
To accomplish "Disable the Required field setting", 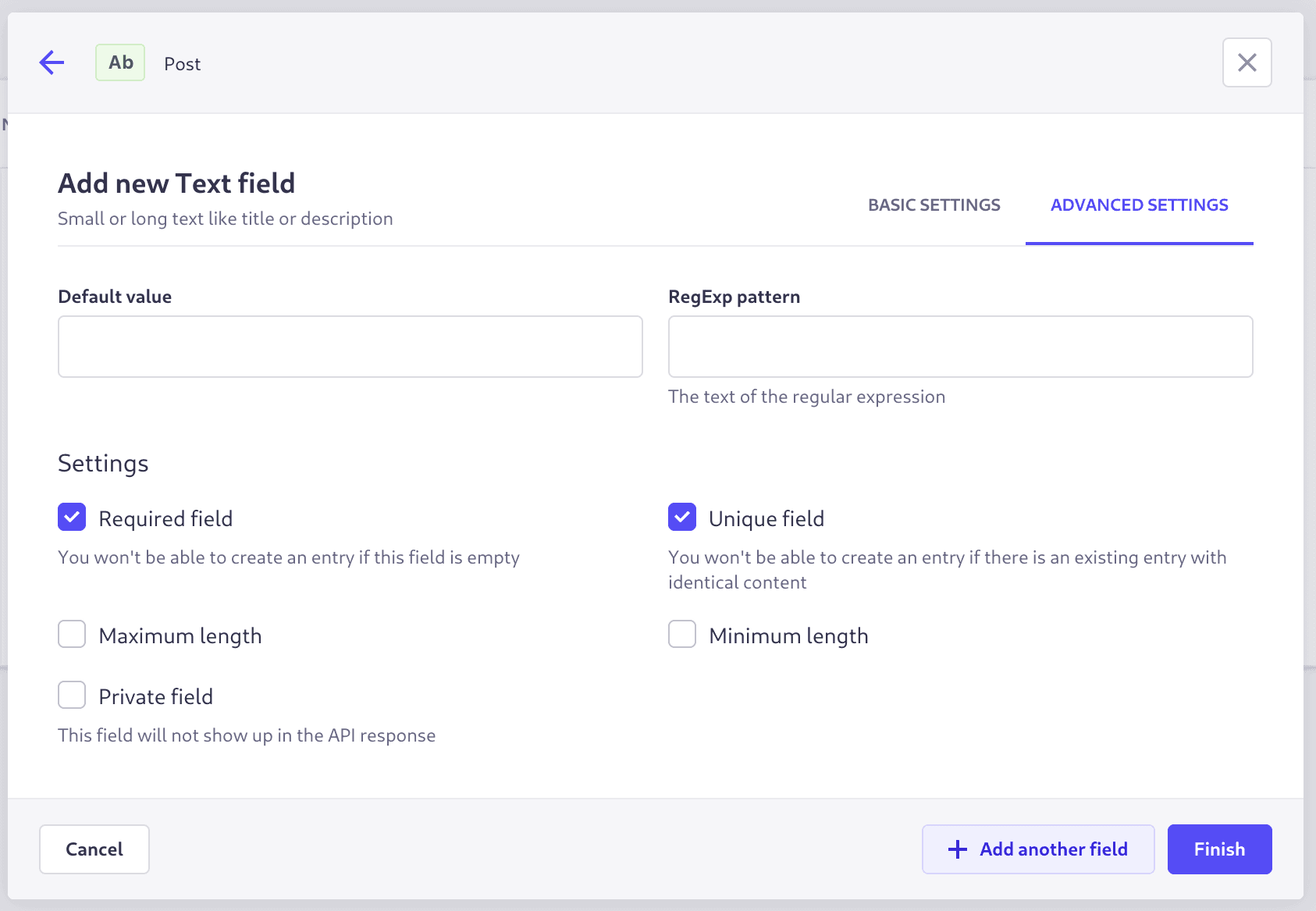I will [71, 517].
